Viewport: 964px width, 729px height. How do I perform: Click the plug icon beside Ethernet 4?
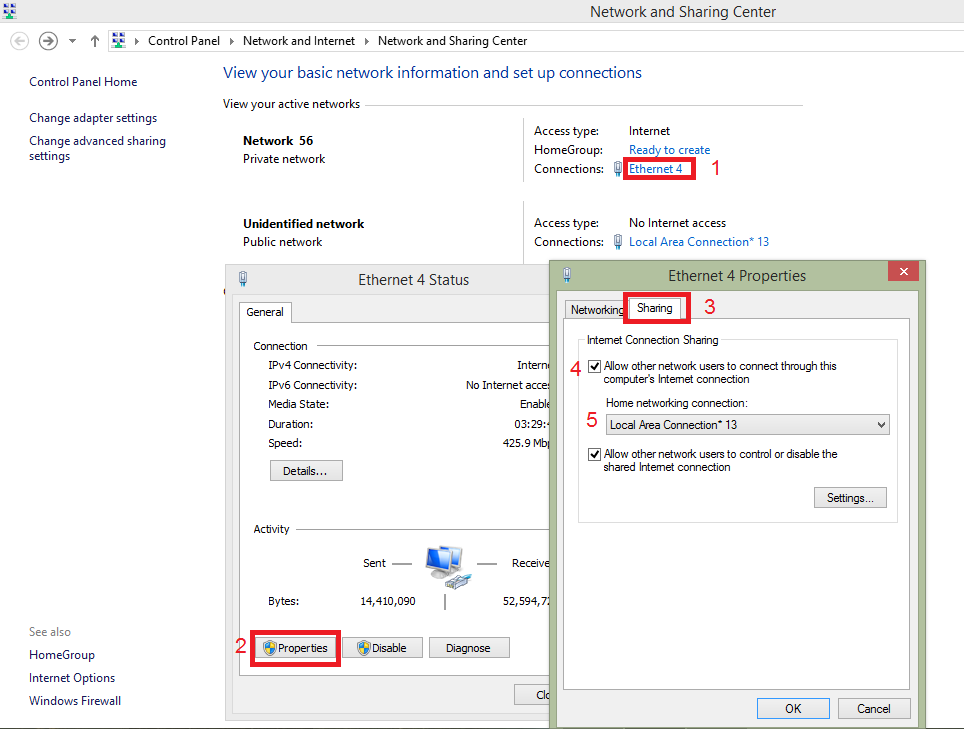[x=618, y=169]
